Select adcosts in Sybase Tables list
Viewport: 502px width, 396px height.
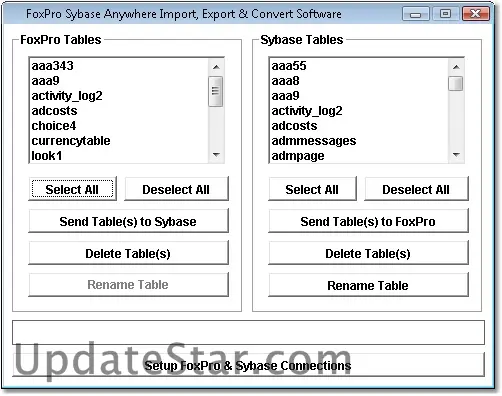(x=359, y=126)
